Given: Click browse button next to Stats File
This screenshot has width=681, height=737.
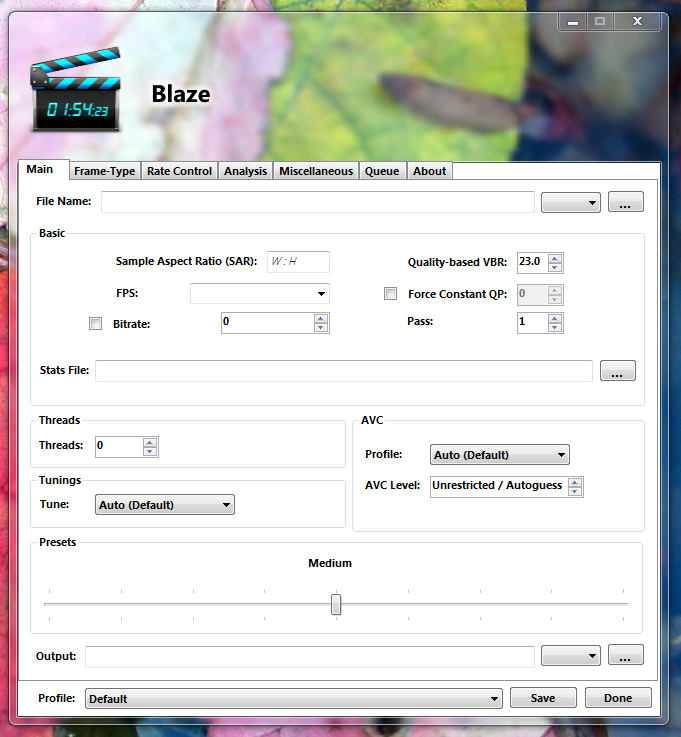Looking at the screenshot, I should pos(617,371).
